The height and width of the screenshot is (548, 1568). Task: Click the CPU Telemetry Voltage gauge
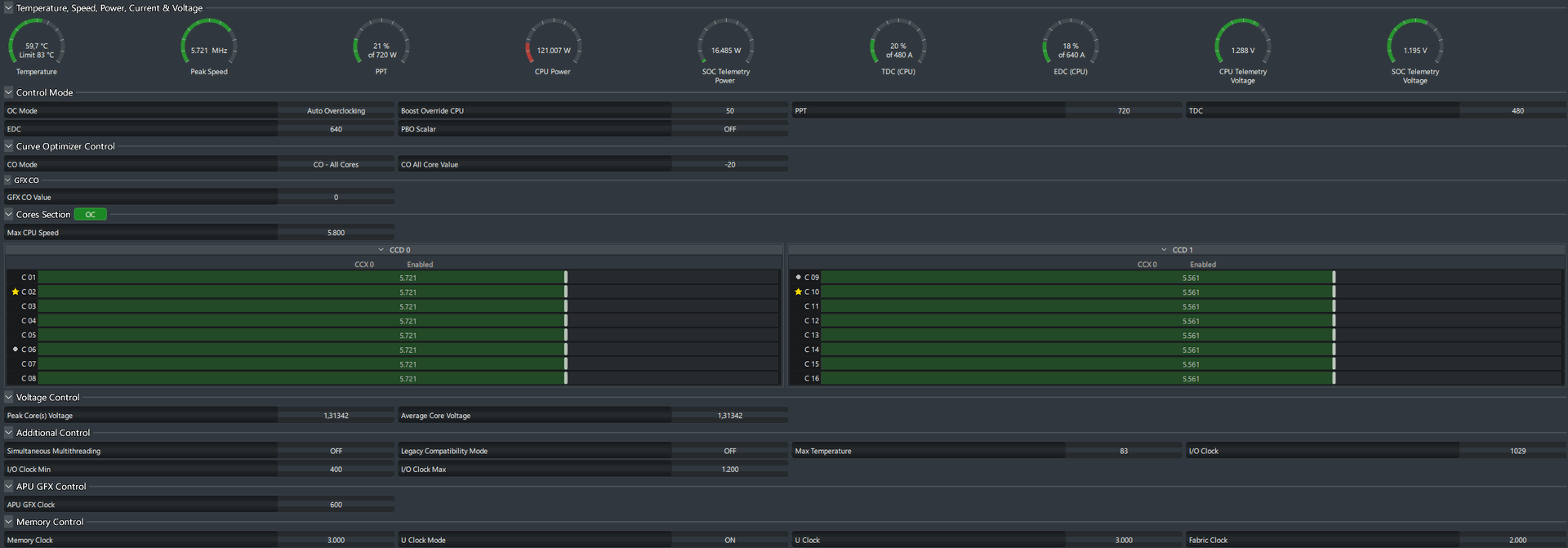click(x=1243, y=49)
